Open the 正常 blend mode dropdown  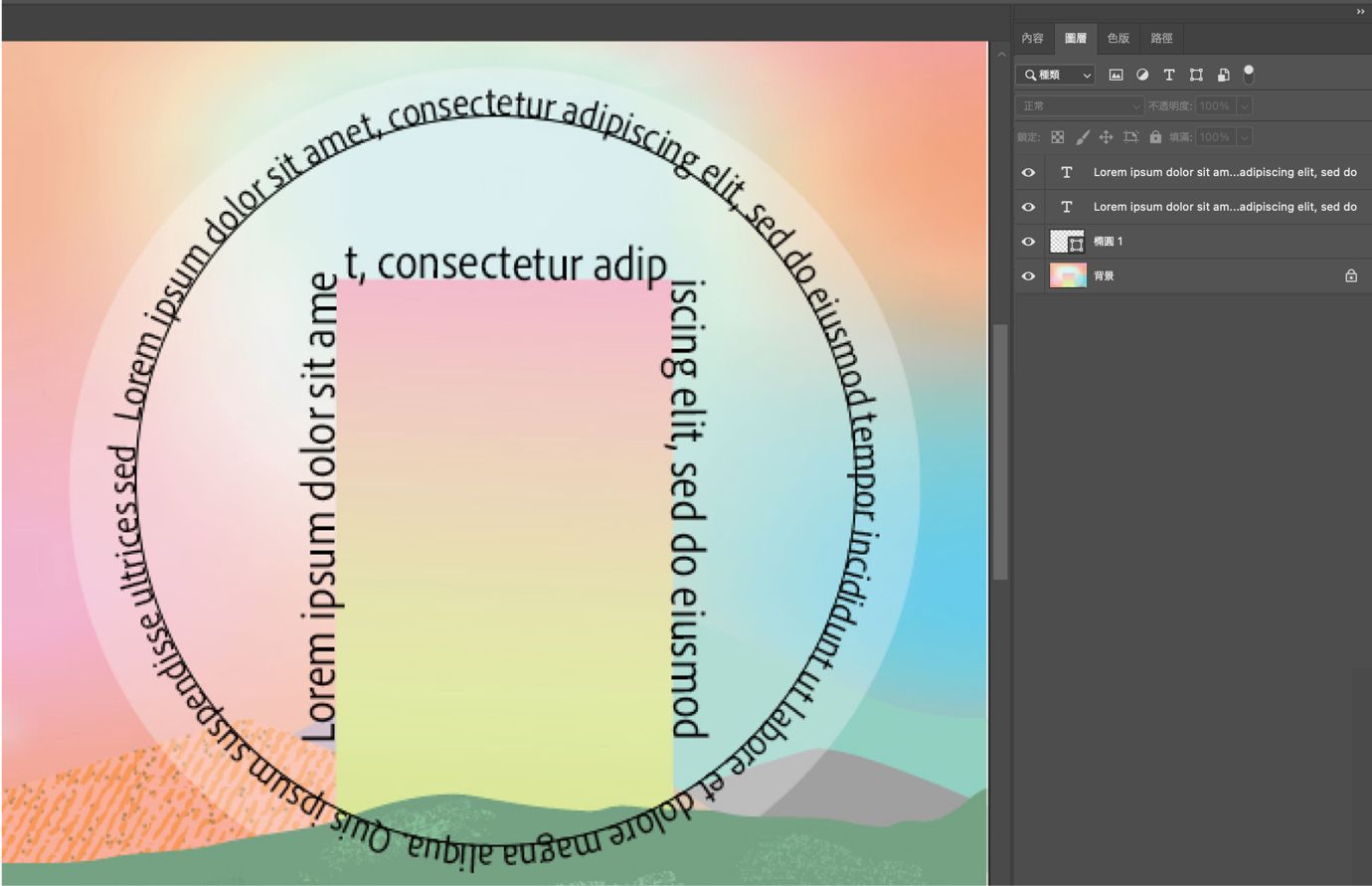coord(1080,105)
